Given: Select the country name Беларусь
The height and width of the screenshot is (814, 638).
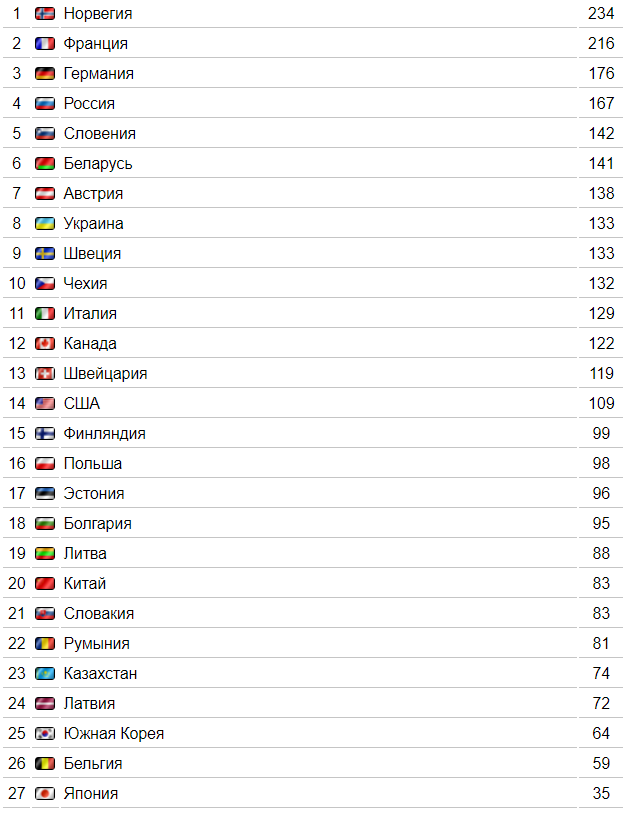Looking at the screenshot, I should tap(98, 164).
